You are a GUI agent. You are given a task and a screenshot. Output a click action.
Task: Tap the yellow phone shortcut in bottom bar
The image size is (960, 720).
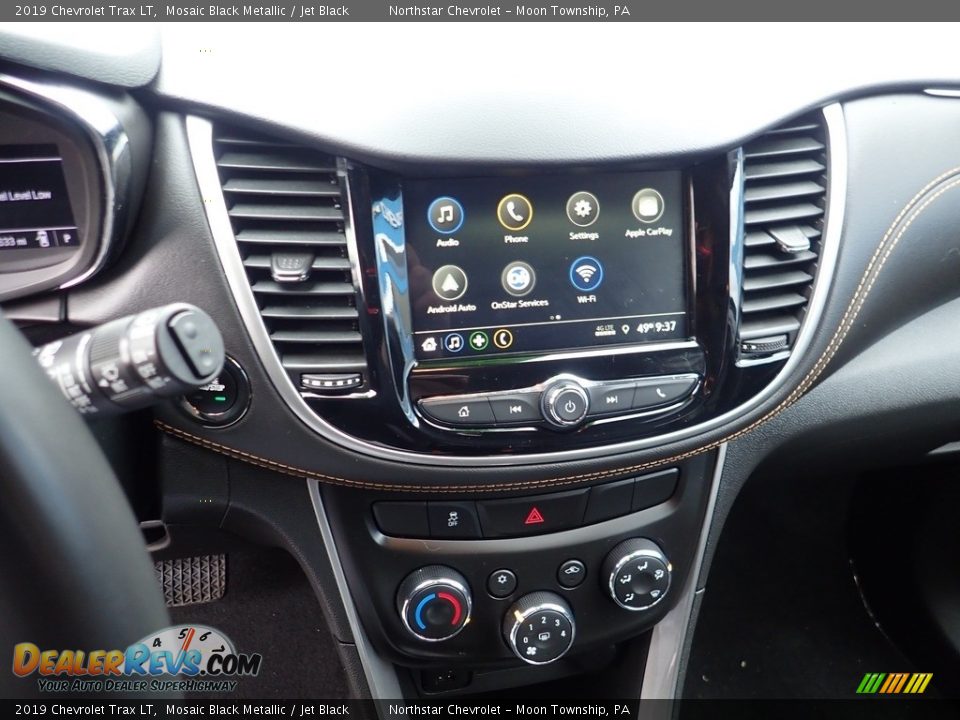(x=503, y=339)
